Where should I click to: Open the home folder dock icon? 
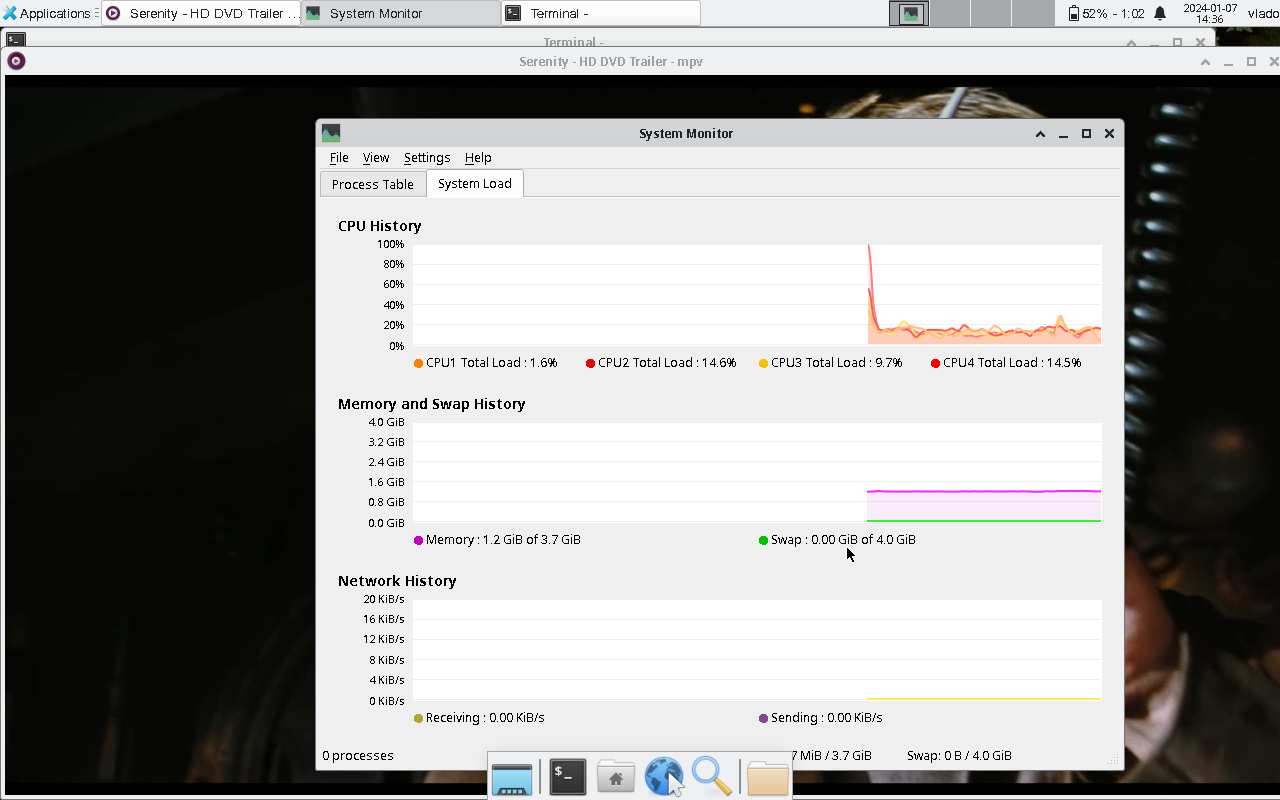click(616, 777)
